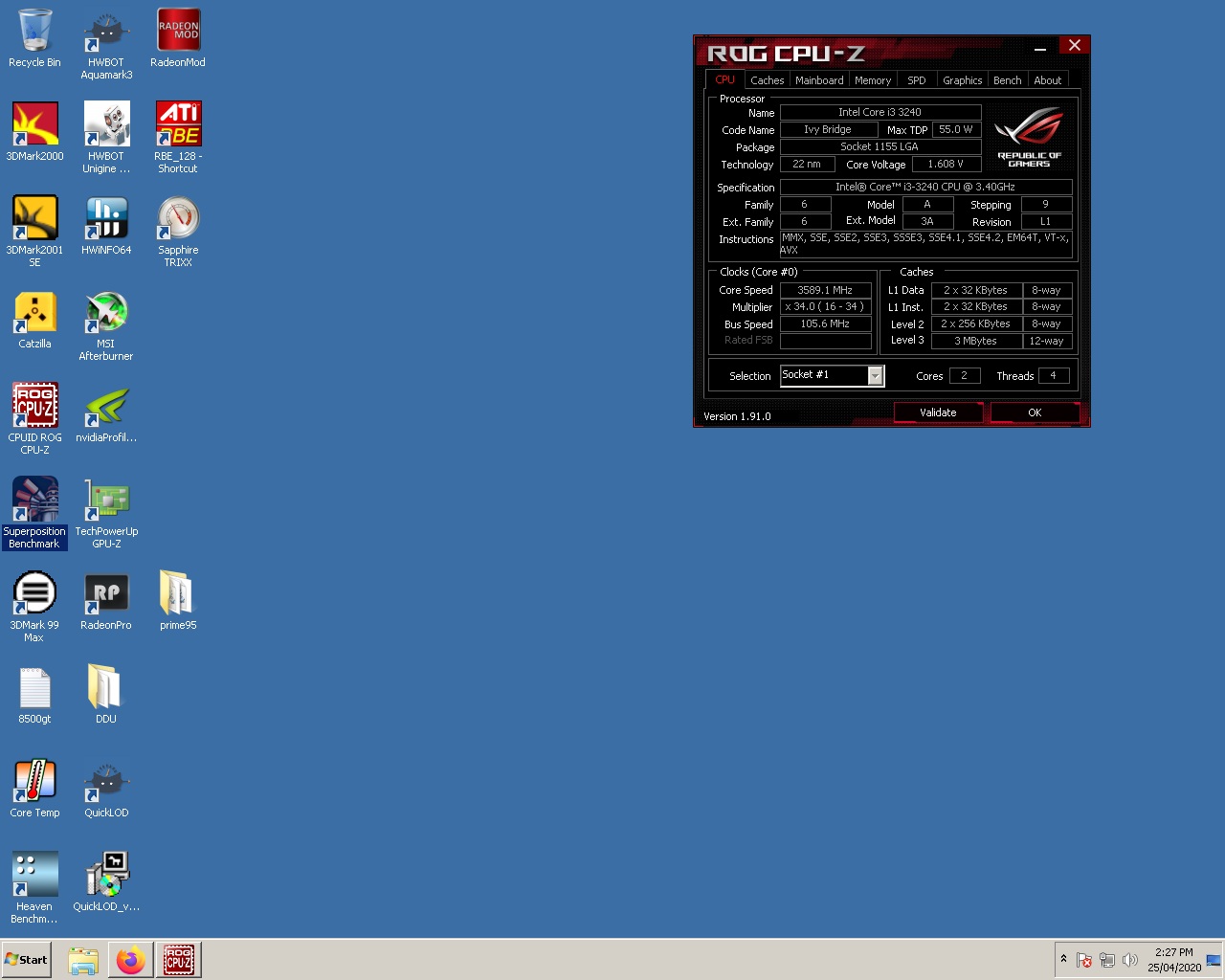Switch to the Caches tab
Viewport: 1225px width, 980px height.
pos(767,80)
